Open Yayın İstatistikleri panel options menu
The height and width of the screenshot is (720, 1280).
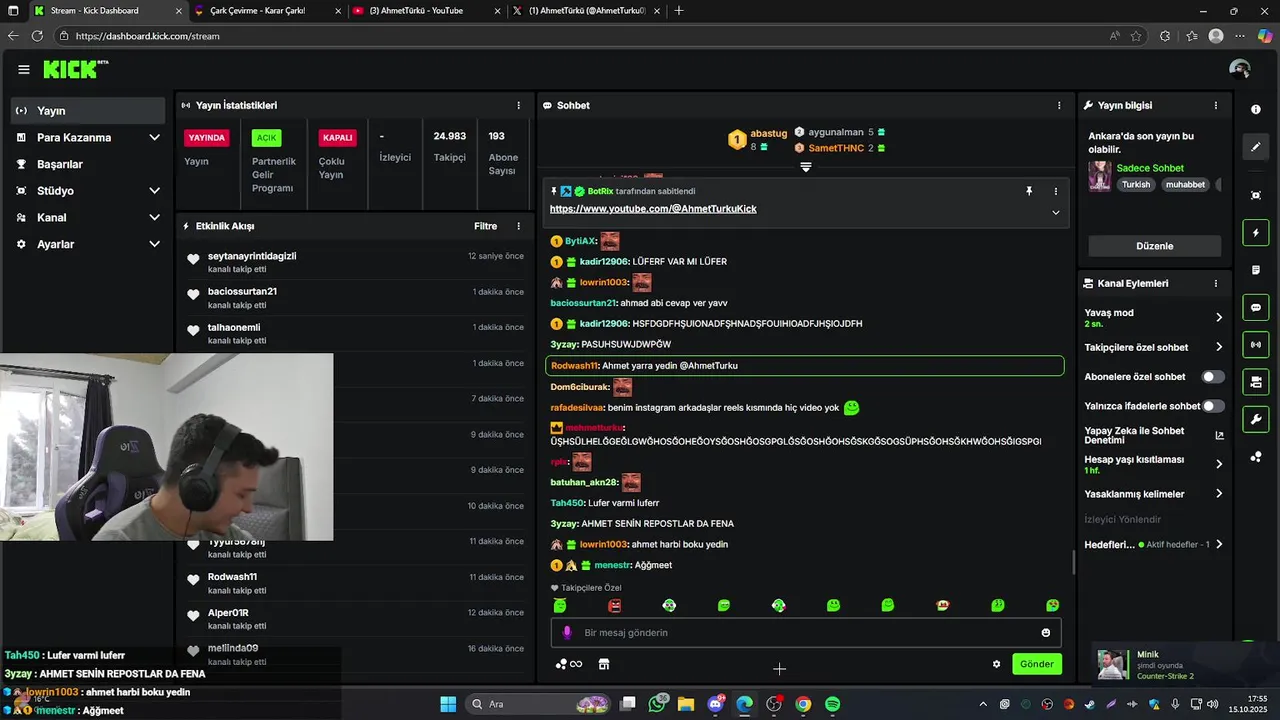coord(518,105)
